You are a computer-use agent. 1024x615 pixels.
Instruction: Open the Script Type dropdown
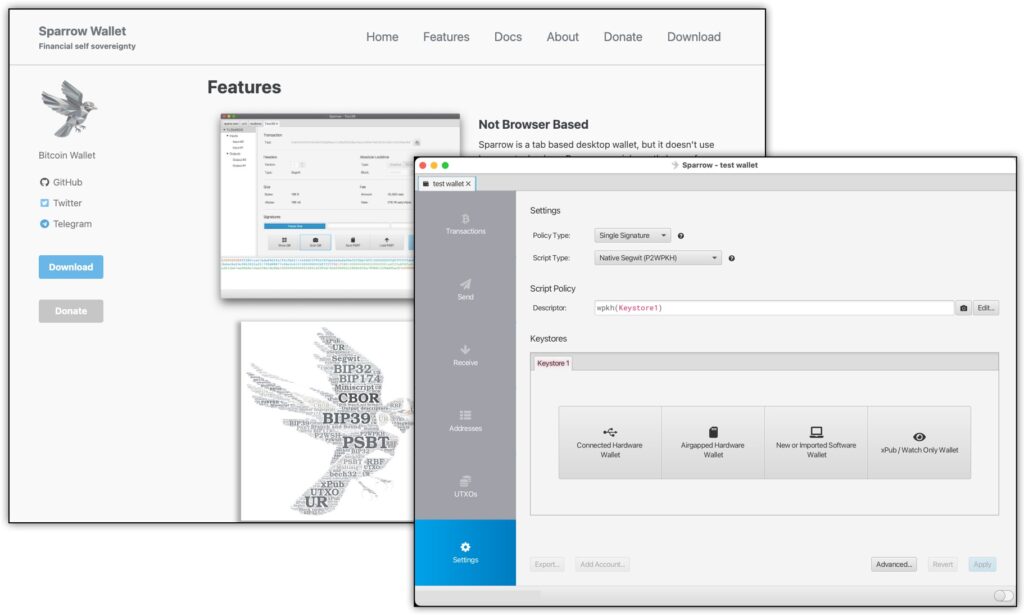coord(658,258)
